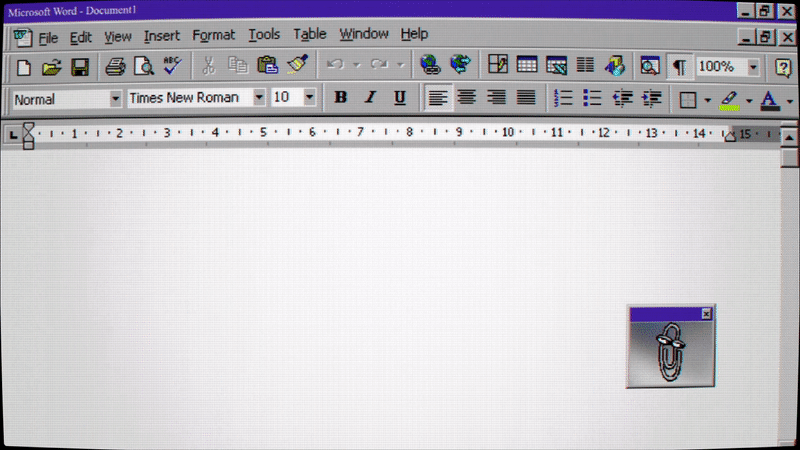Open the Help menu
This screenshot has width=800, height=450.
pos(414,34)
